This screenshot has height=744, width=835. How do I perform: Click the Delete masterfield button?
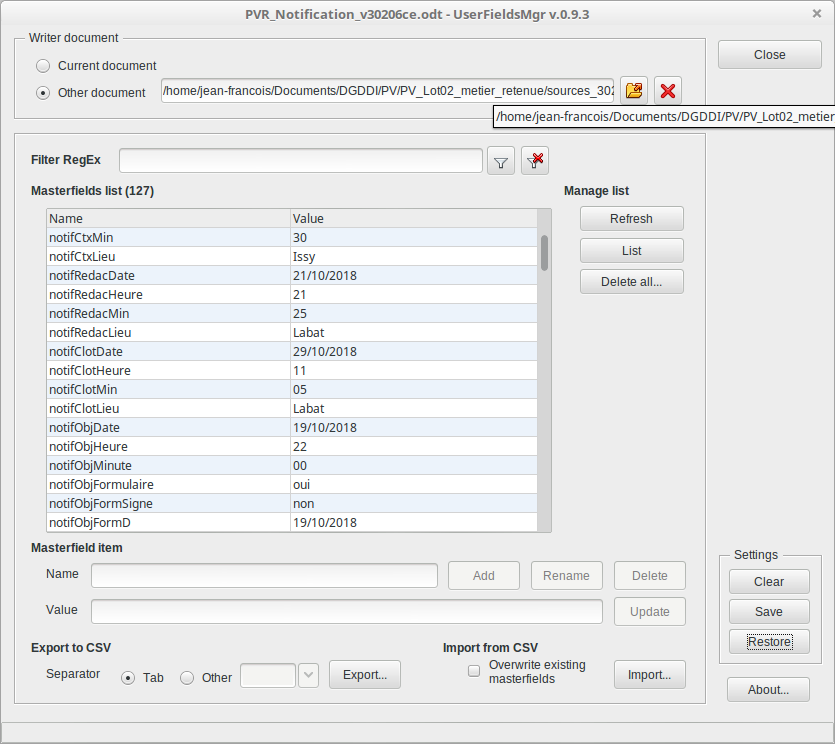click(x=650, y=576)
